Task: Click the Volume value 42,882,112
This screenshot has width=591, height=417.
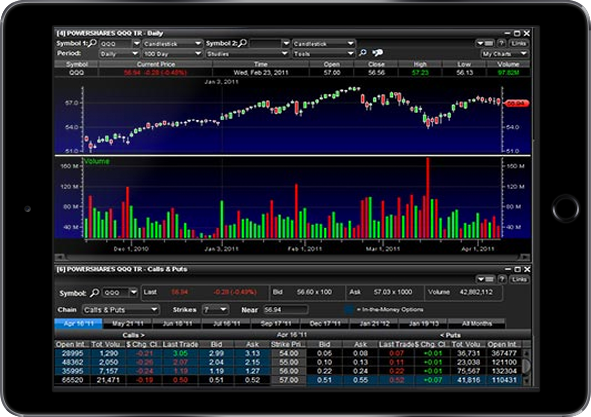Action: tap(476, 292)
